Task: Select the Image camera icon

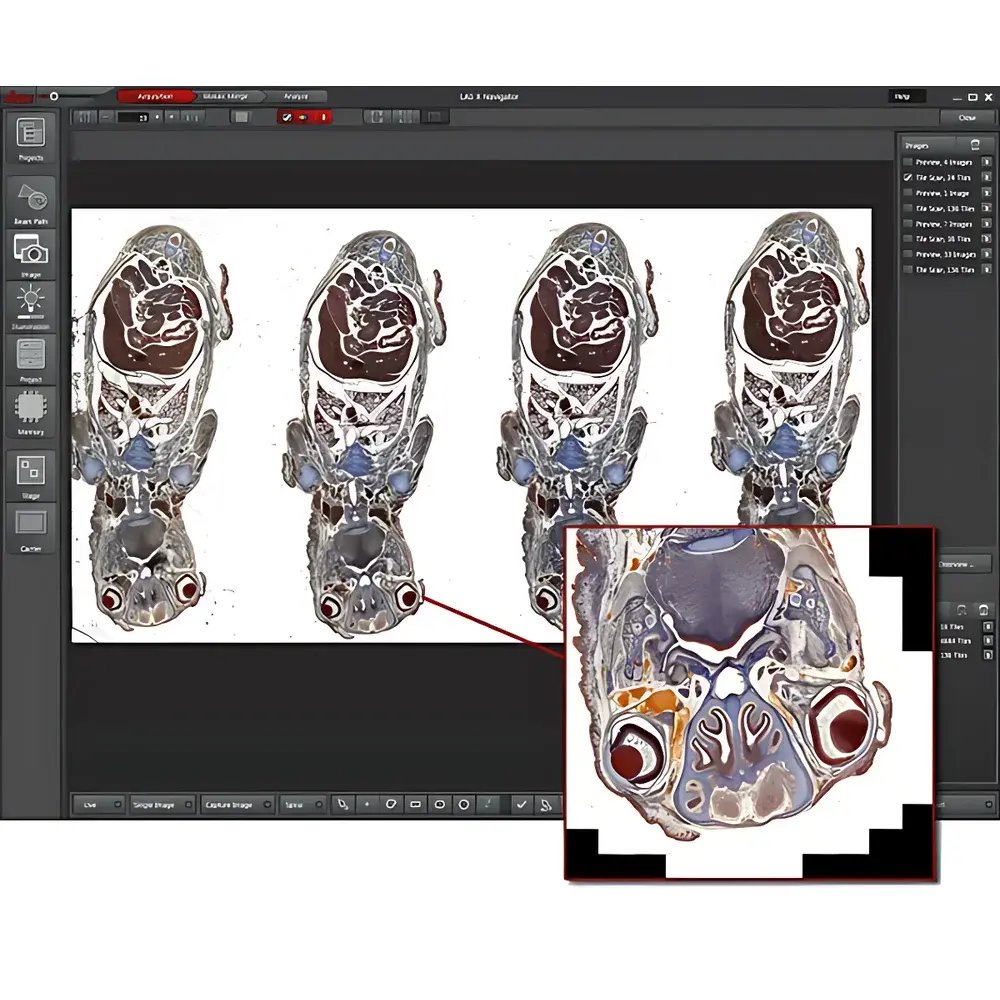Action: tap(31, 250)
